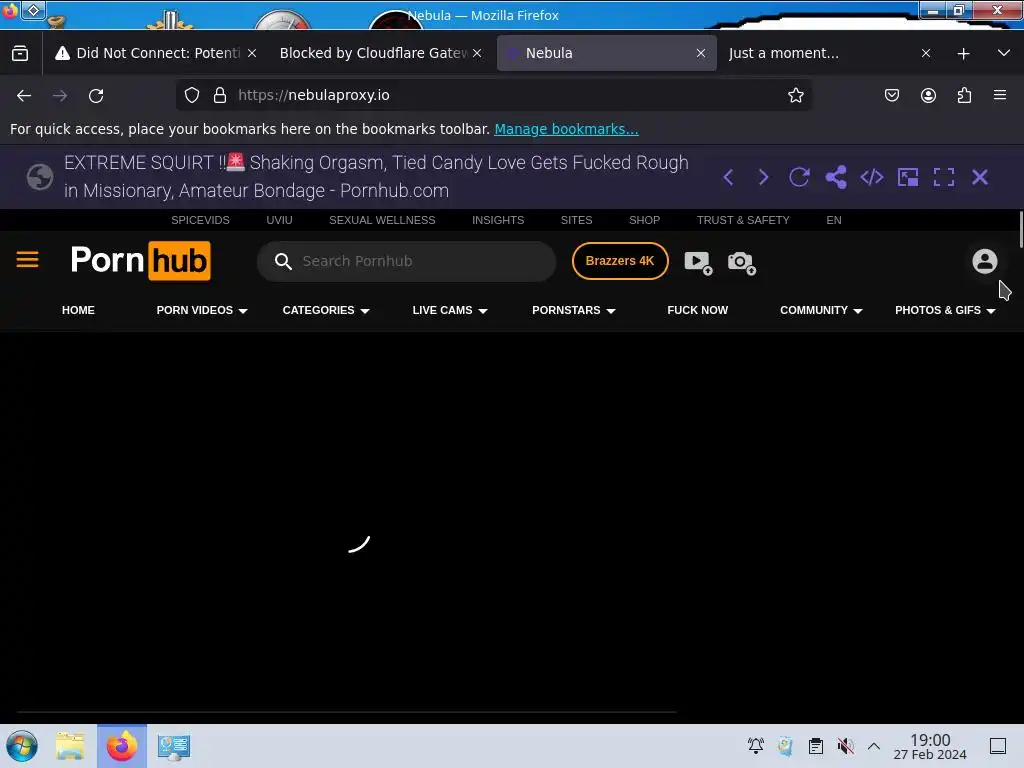
Task: Open the site user account avatar icon
Action: pyautogui.click(x=984, y=261)
